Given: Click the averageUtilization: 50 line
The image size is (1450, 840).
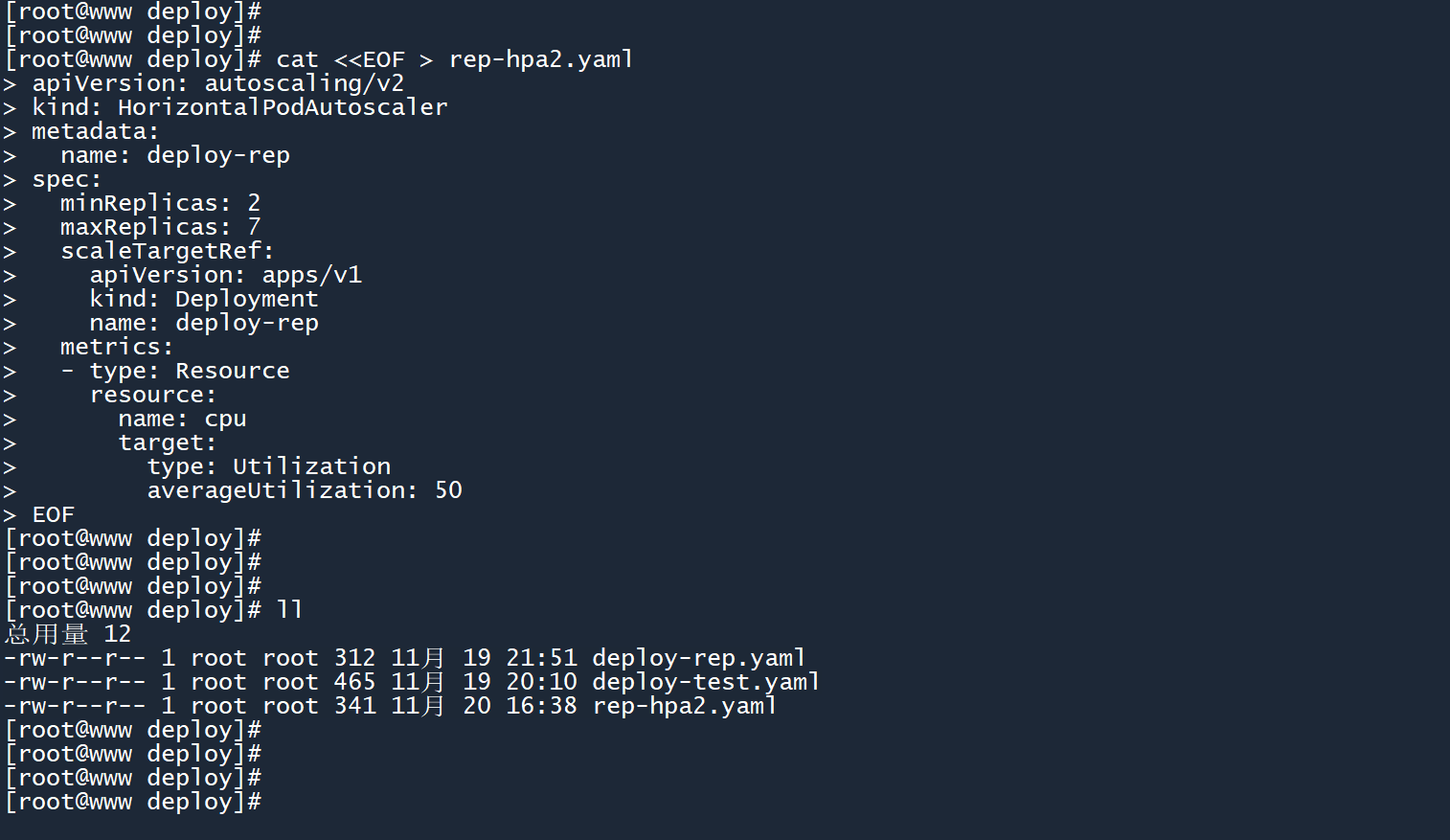Looking at the screenshot, I should [x=304, y=490].
